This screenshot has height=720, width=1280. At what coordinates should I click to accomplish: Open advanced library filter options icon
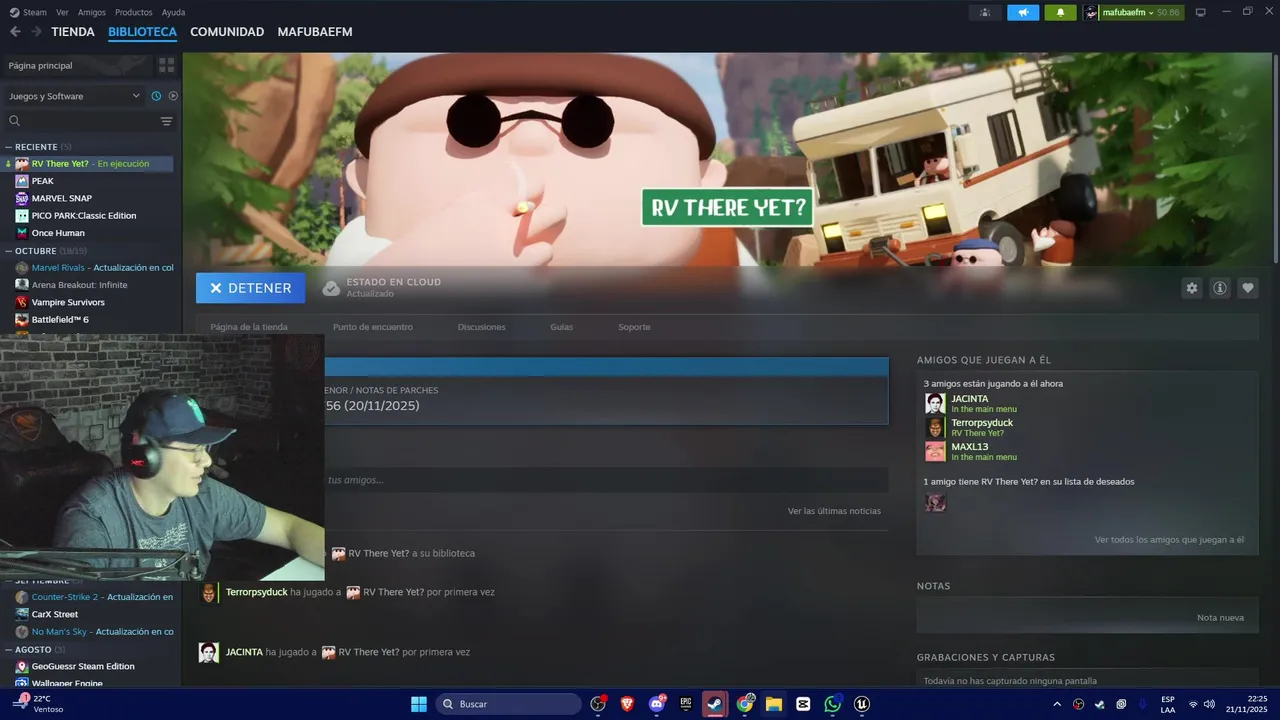point(166,121)
